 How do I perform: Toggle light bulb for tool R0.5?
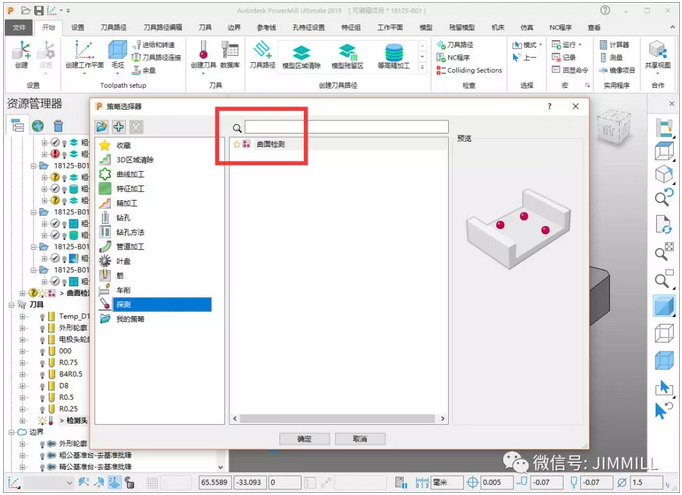coord(43,398)
